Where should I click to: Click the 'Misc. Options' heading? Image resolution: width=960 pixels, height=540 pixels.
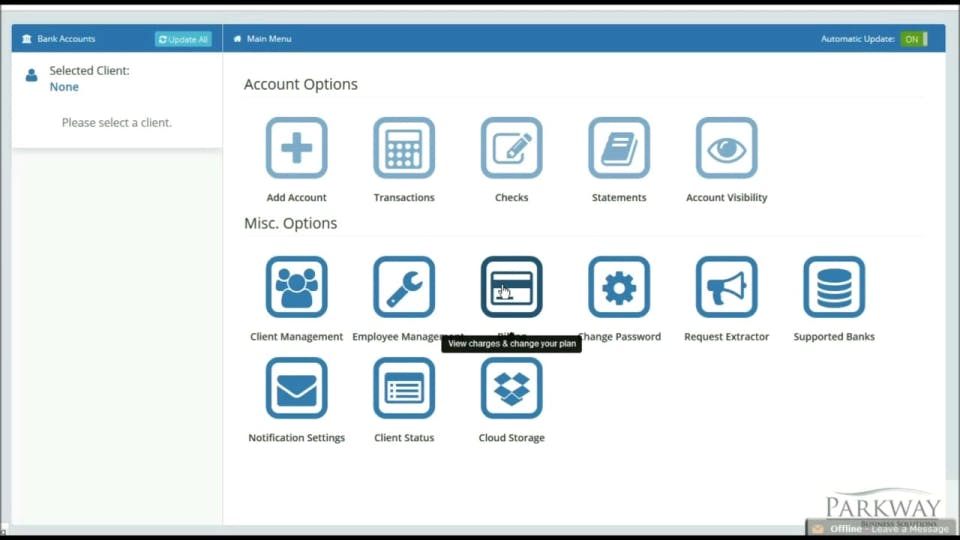tap(290, 223)
